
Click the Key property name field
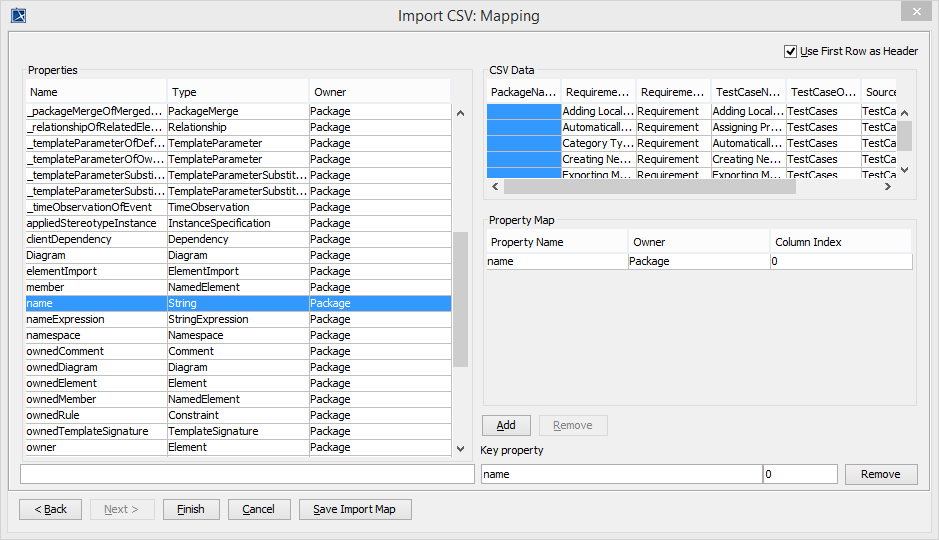pyautogui.click(x=620, y=474)
